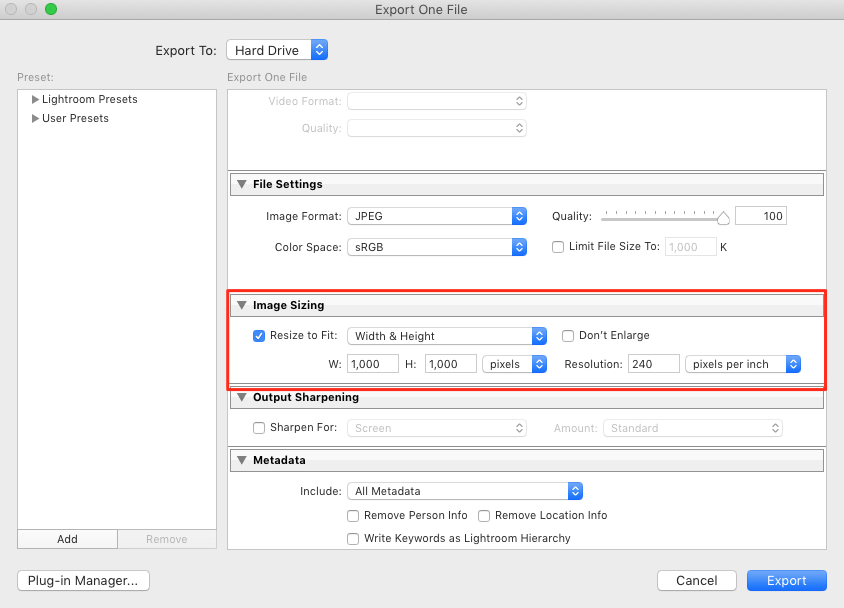
Task: Collapse the File Settings section
Action: pos(242,184)
